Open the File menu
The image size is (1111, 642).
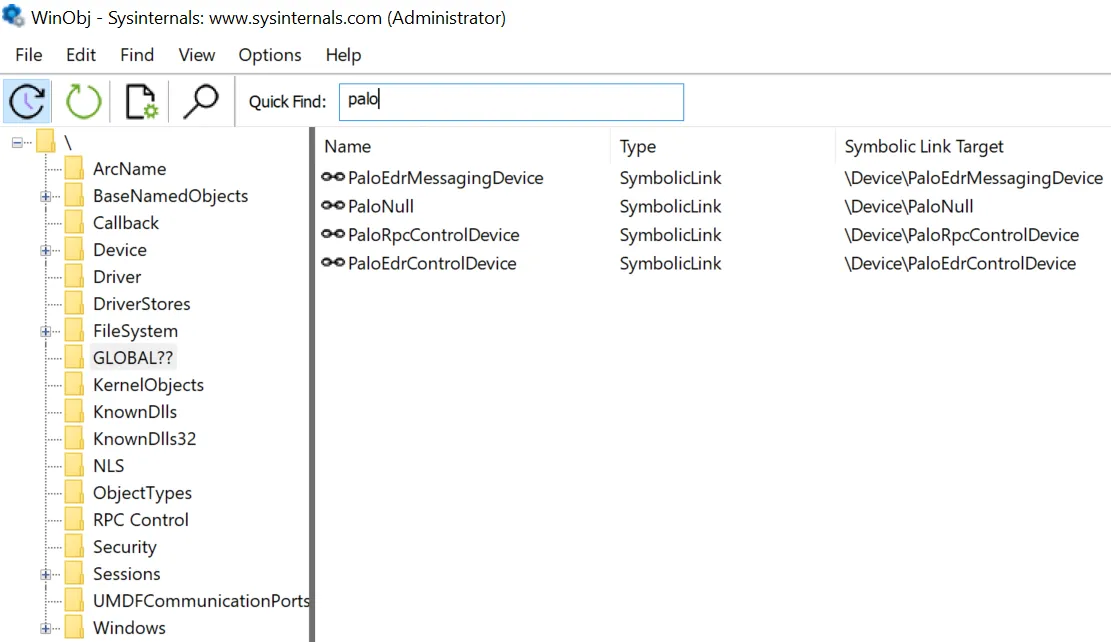coord(29,55)
